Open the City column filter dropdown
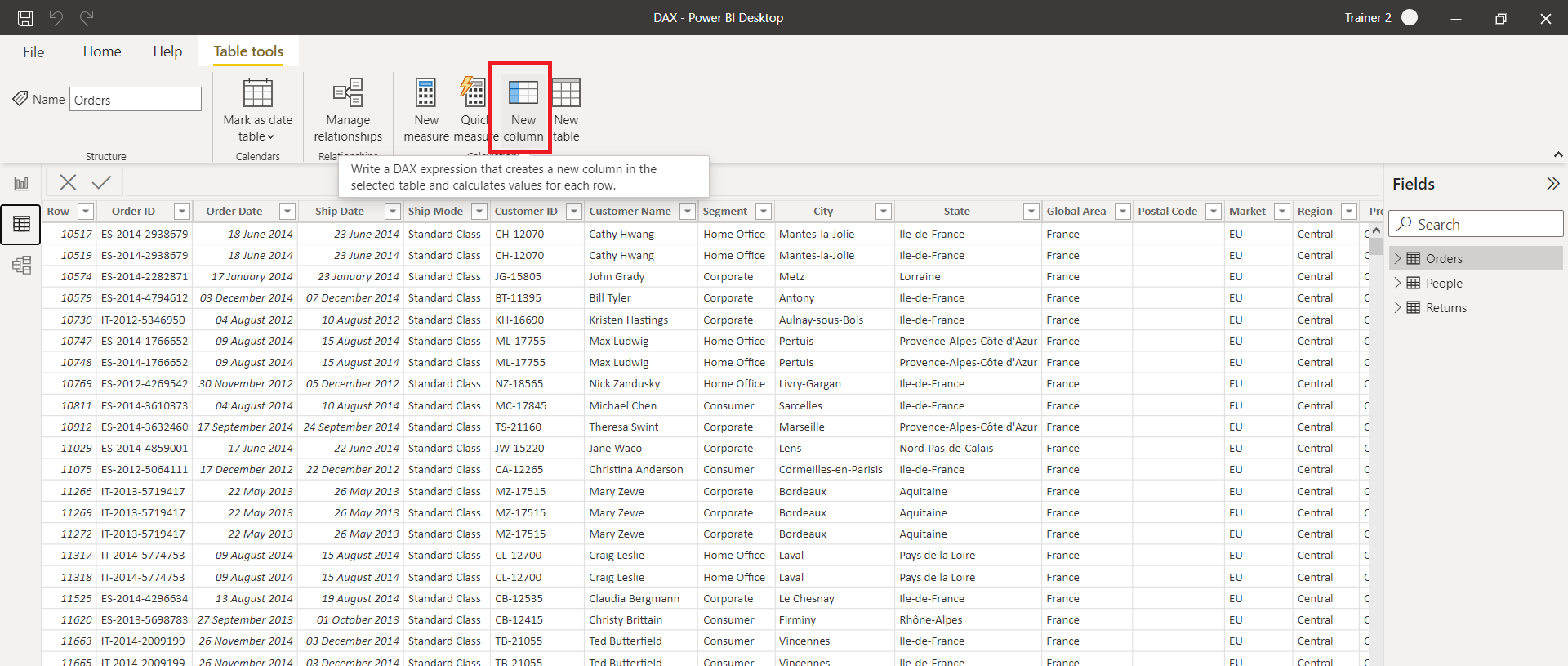Screen dimensions: 1568x666 point(883,212)
